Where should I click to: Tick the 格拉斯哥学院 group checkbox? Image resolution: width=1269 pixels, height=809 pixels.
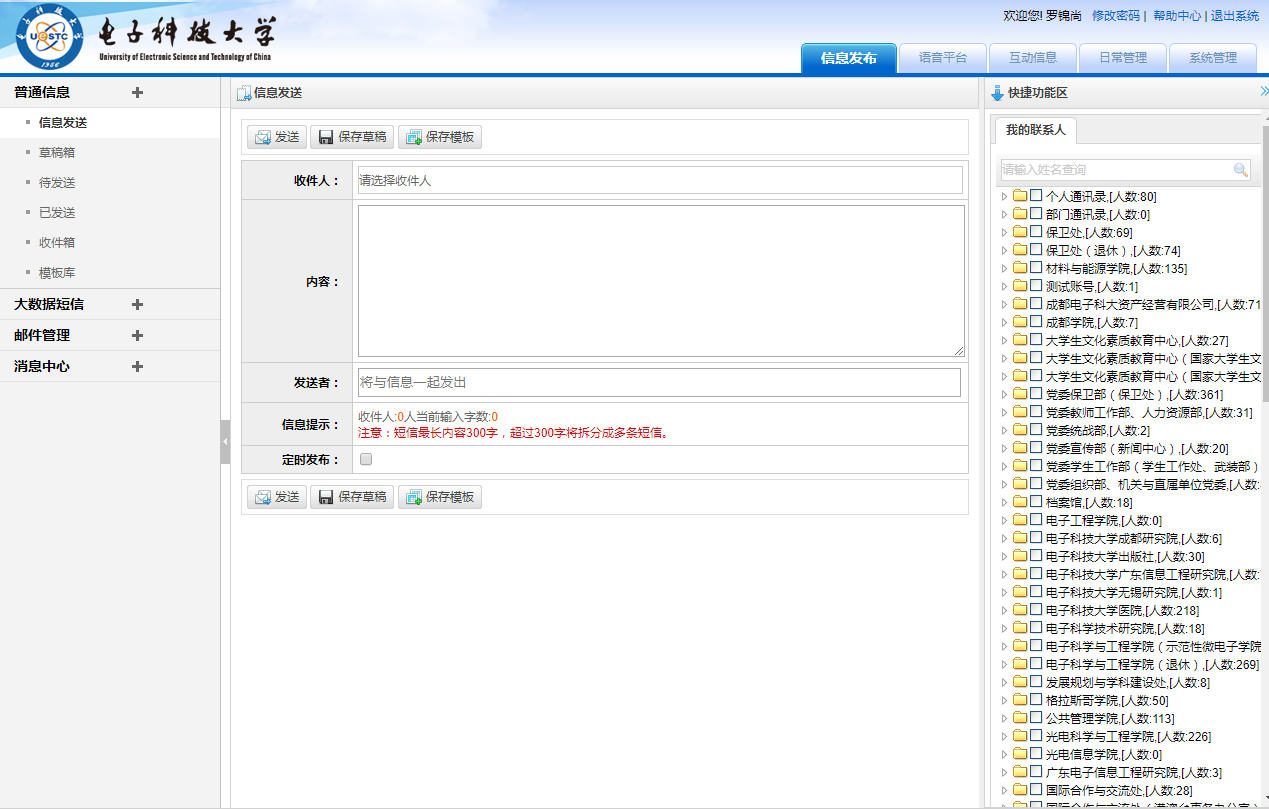click(x=1036, y=701)
